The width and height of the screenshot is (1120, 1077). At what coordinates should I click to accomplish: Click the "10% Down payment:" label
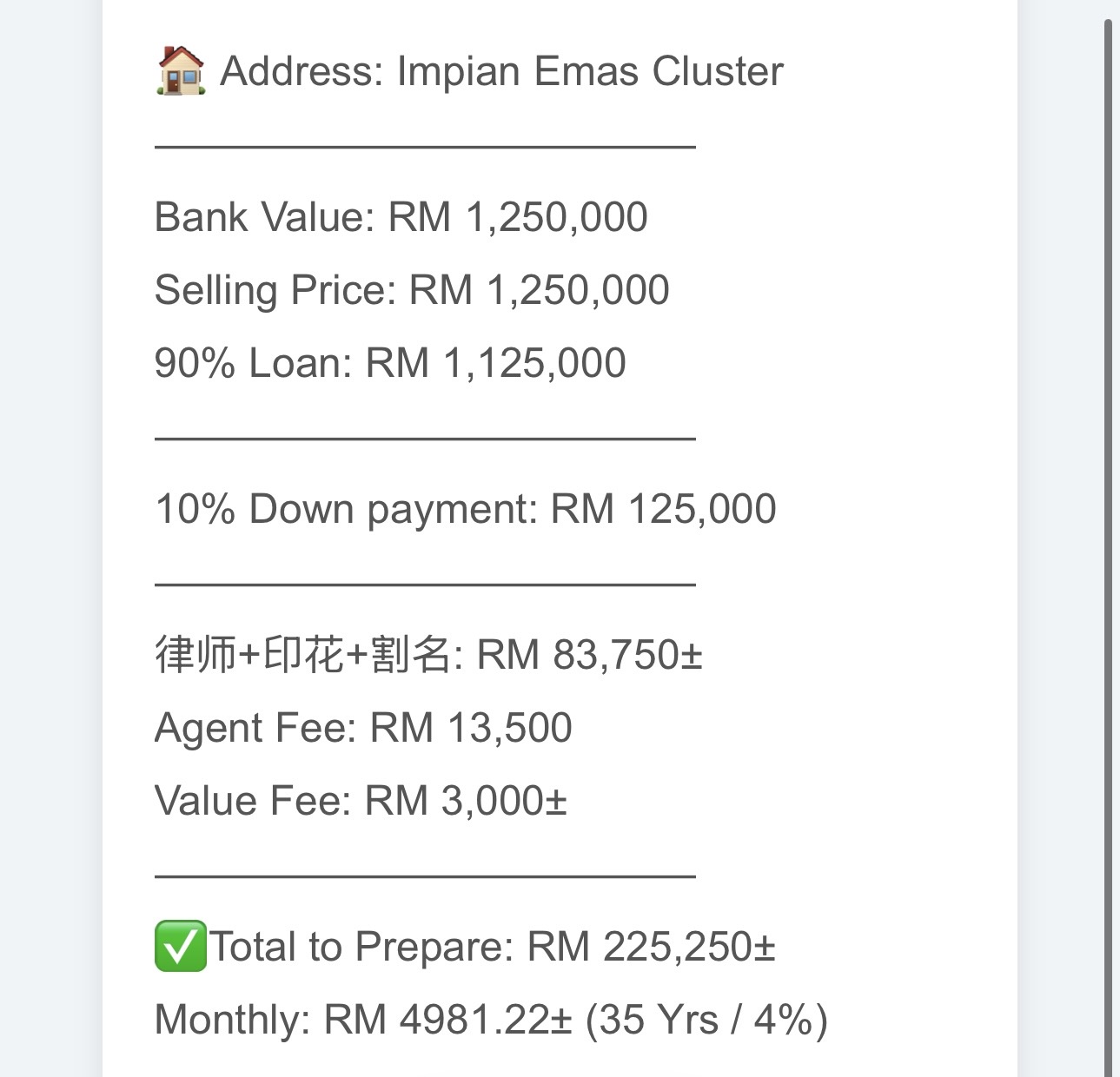347,509
